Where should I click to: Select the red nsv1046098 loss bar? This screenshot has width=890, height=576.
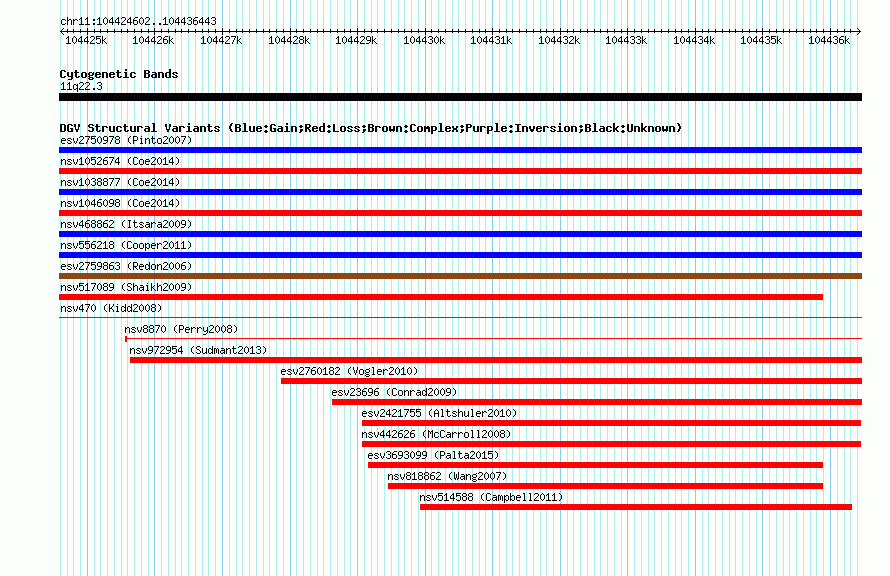[x=460, y=213]
